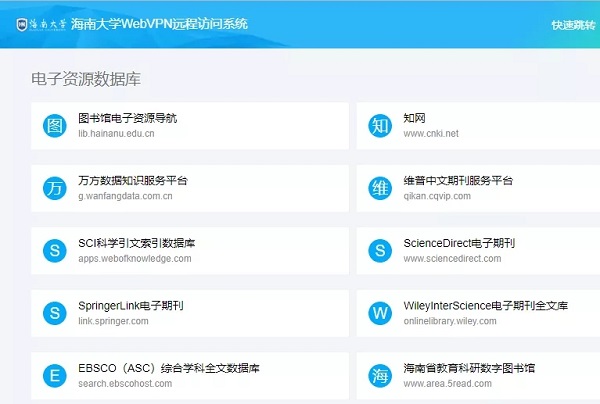
Task: Click the www.area.5read.com URL text
Action: click(448, 383)
